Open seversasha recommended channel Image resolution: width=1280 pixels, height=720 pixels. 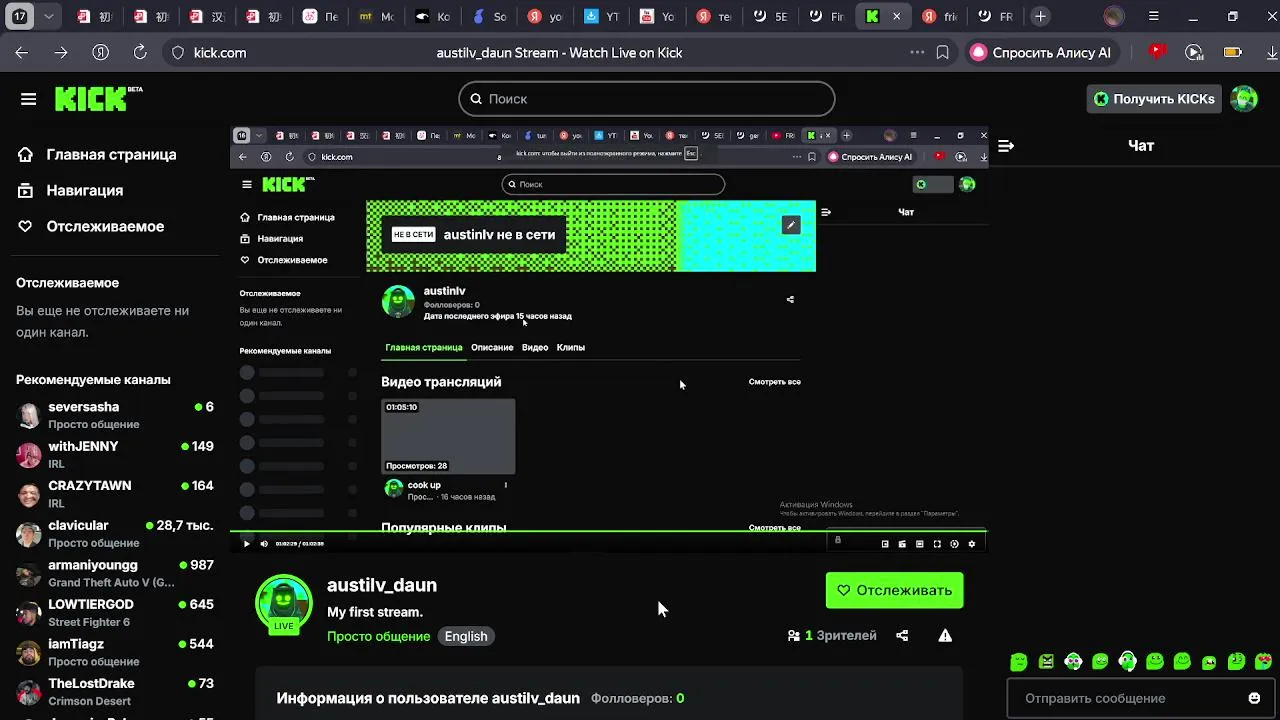(x=115, y=415)
